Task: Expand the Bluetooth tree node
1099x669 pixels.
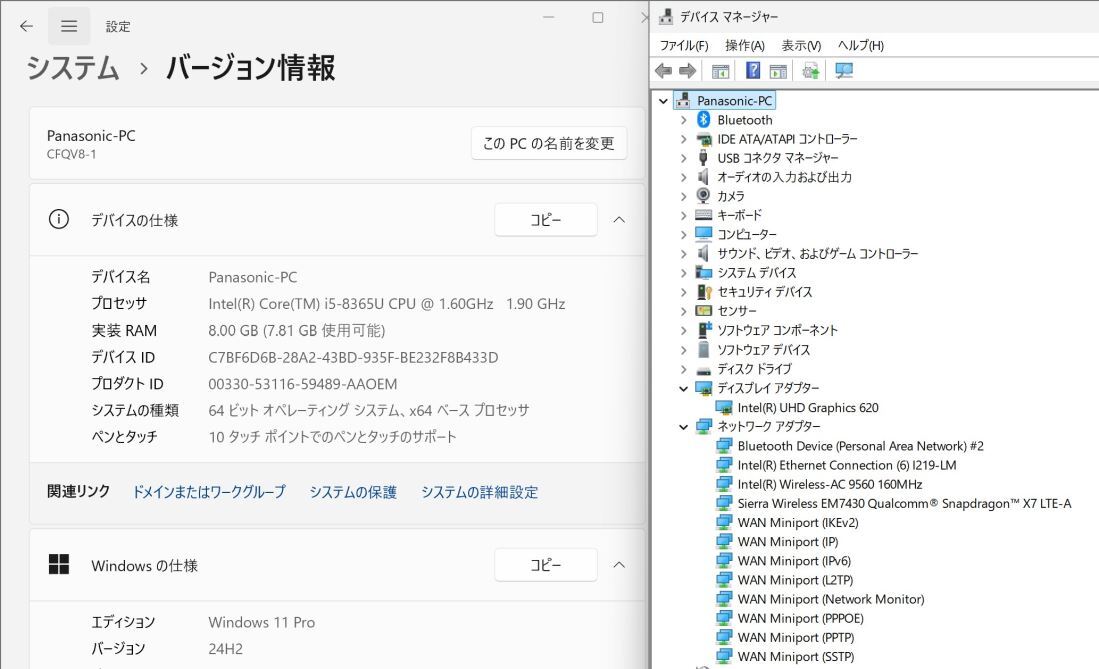Action: pyautogui.click(x=683, y=120)
